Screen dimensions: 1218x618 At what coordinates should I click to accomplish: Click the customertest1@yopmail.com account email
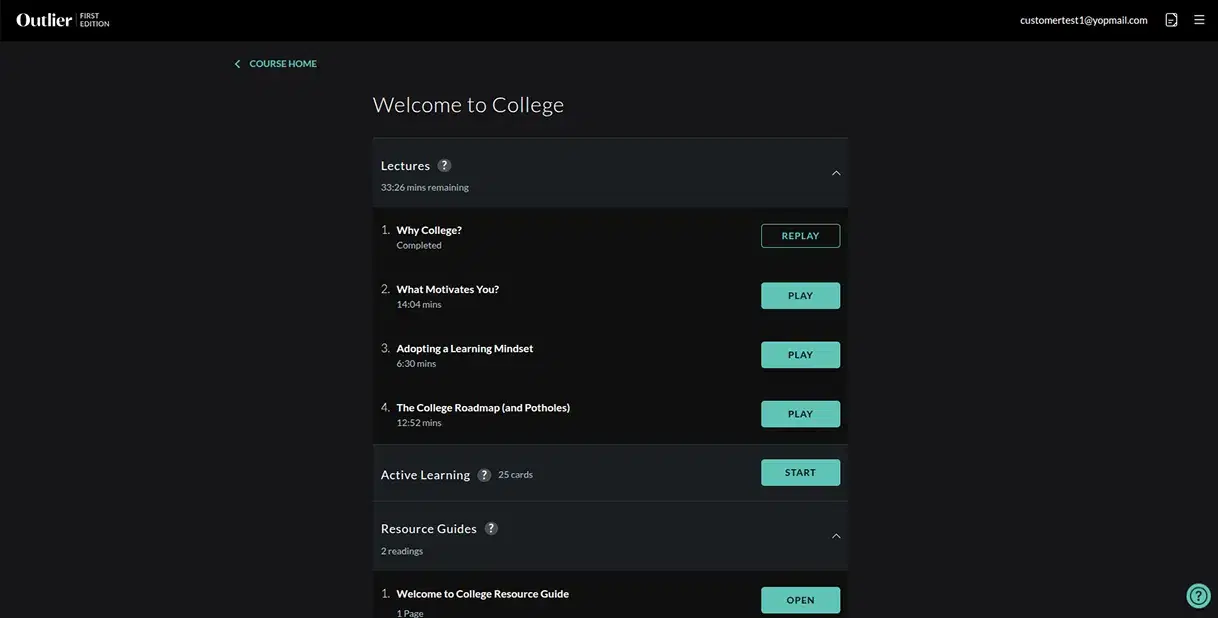[1083, 20]
